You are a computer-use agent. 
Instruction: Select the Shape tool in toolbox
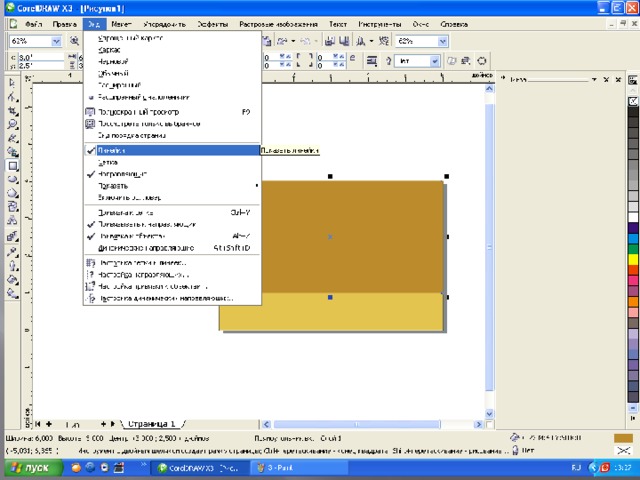(12, 99)
